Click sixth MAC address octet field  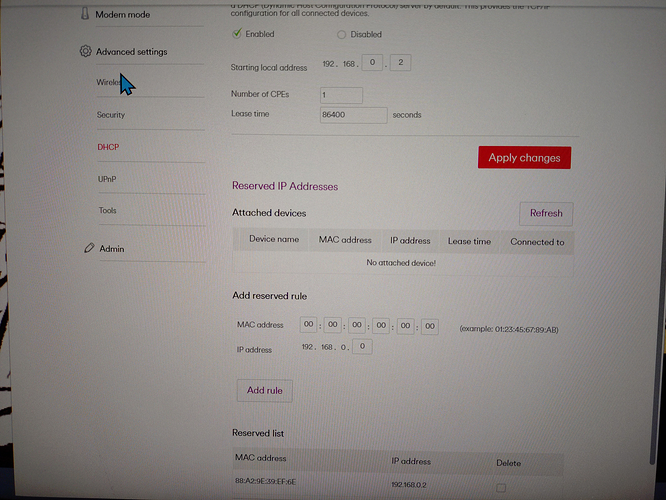430,327
